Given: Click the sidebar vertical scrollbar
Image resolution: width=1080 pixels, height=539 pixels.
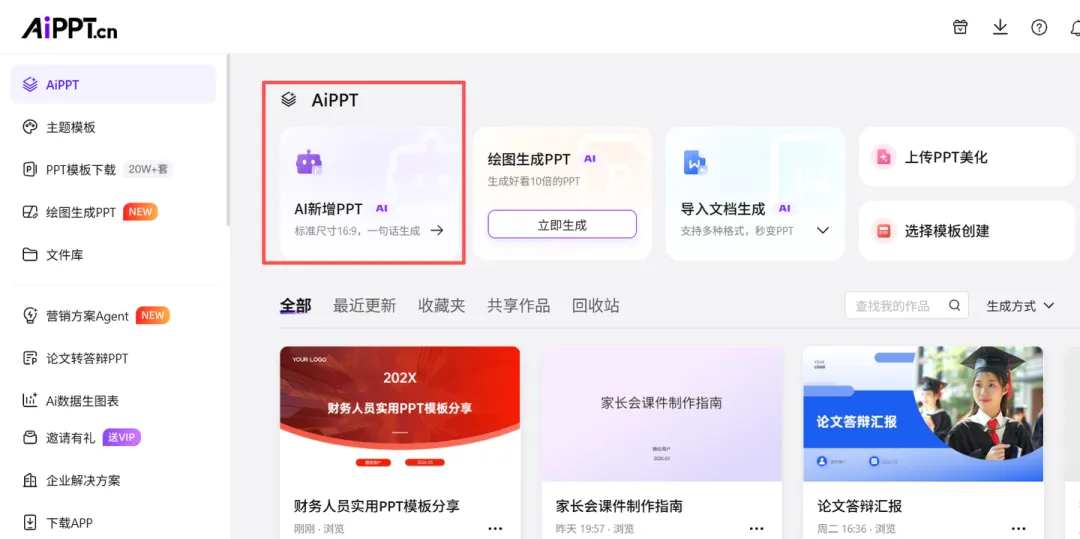Looking at the screenshot, I should 228,140.
